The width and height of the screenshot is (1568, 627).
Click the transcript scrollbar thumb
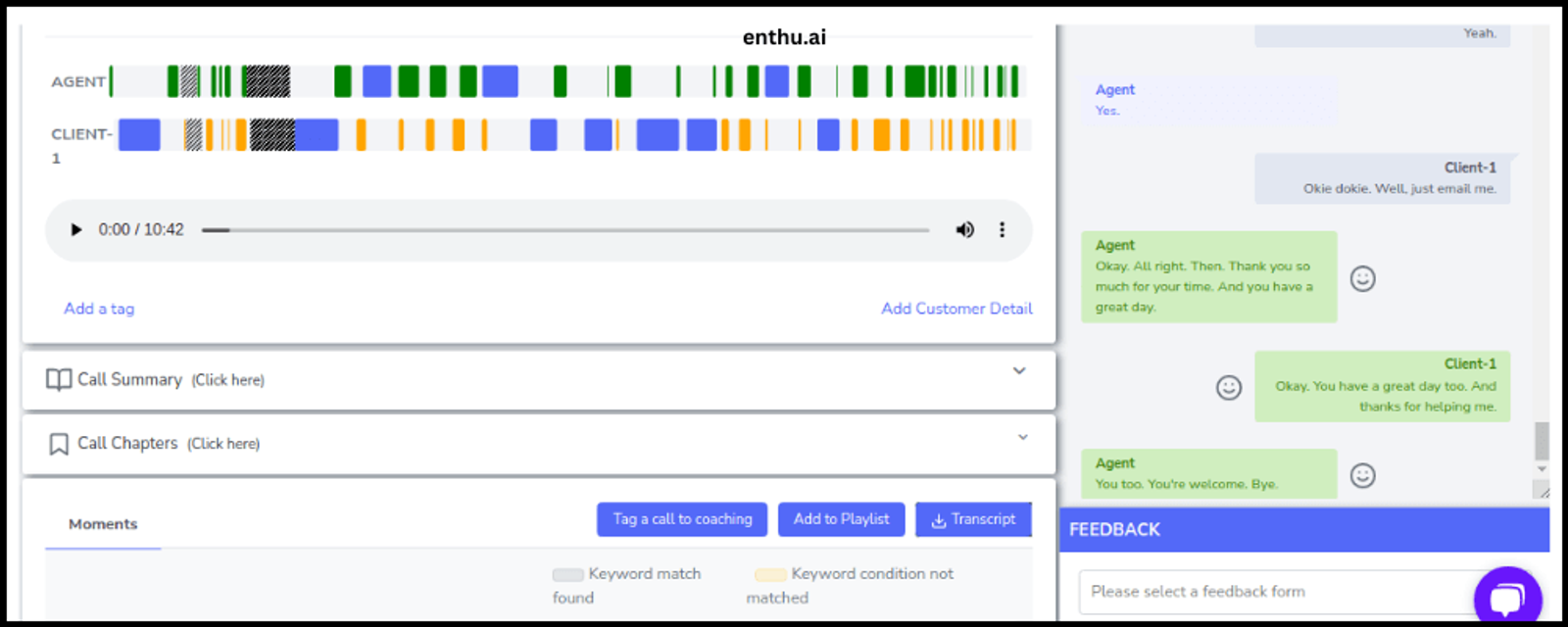pos(1542,441)
